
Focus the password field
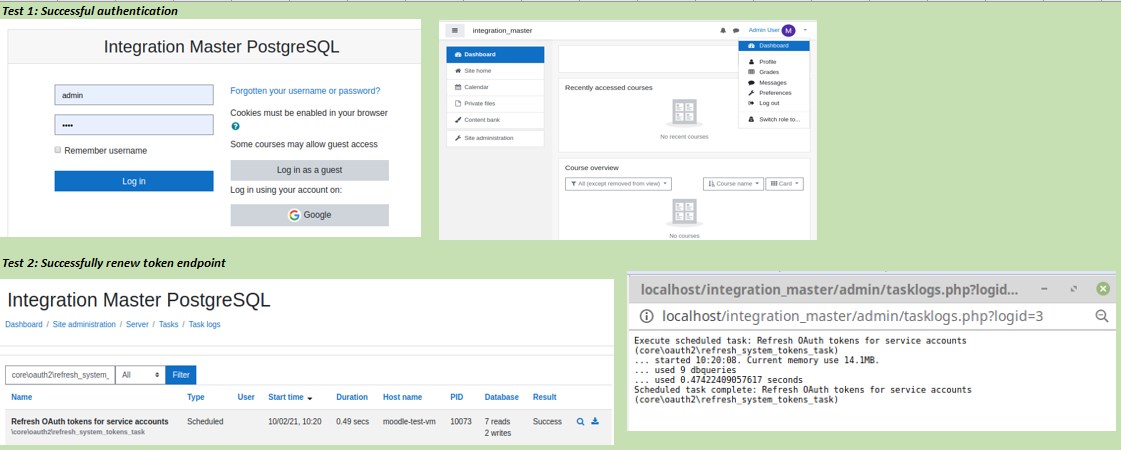(x=134, y=125)
